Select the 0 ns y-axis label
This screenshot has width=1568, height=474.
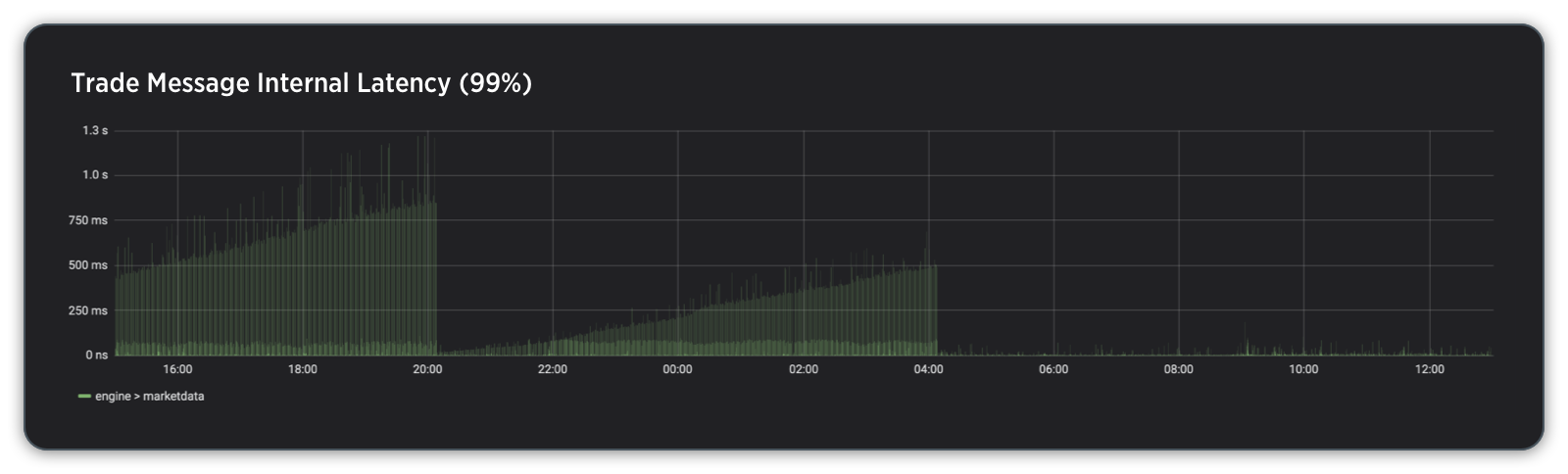click(96, 355)
